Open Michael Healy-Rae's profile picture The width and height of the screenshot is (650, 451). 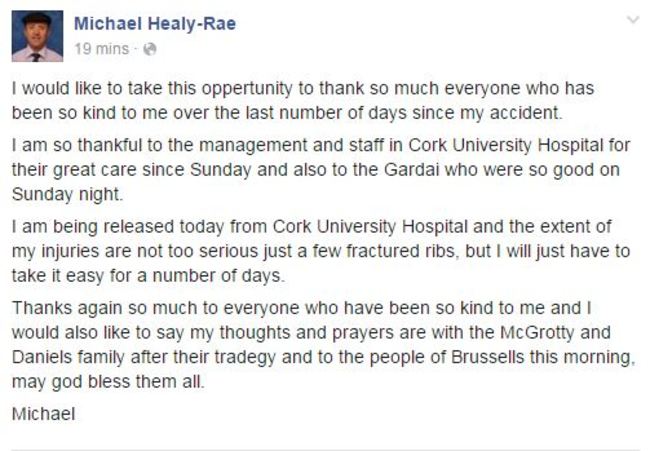[x=37, y=35]
